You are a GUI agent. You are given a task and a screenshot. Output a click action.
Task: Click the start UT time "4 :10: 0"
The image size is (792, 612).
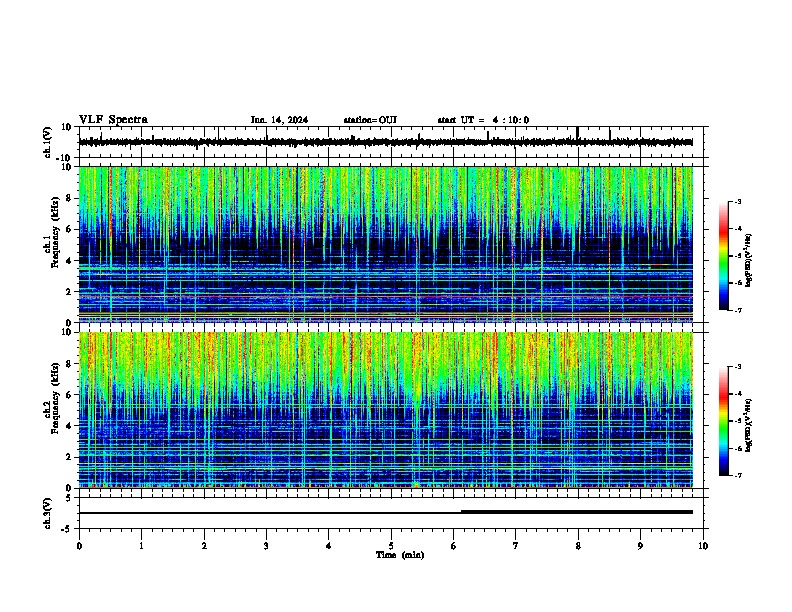click(511, 120)
